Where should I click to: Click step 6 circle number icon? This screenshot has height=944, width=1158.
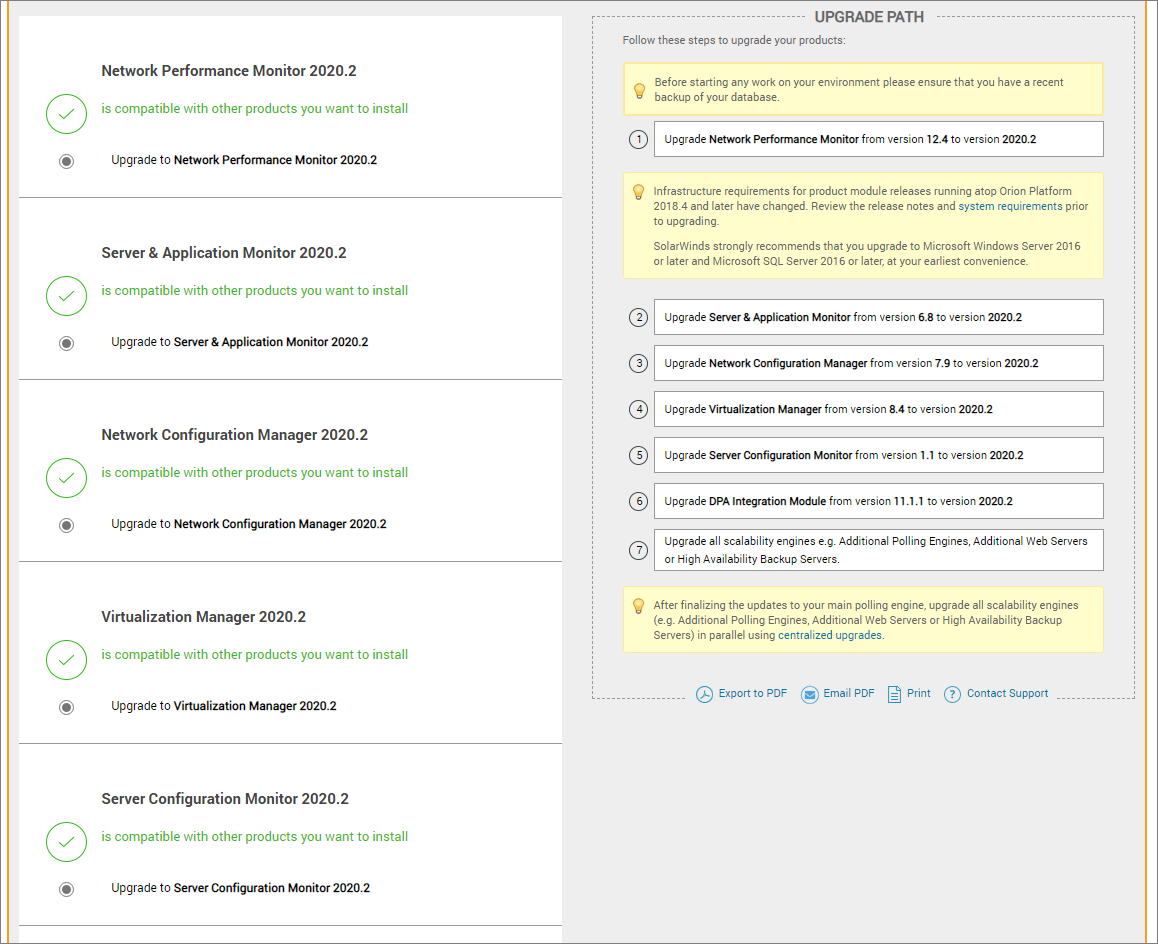click(639, 502)
